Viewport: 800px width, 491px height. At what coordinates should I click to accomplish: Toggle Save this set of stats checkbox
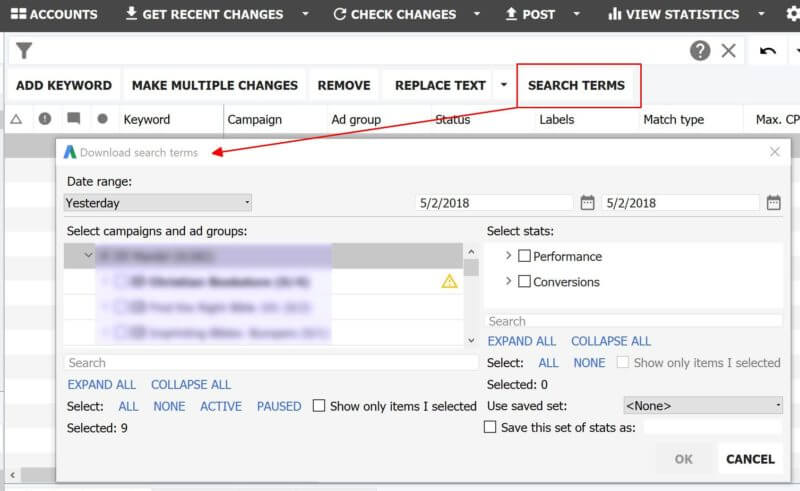(490, 427)
